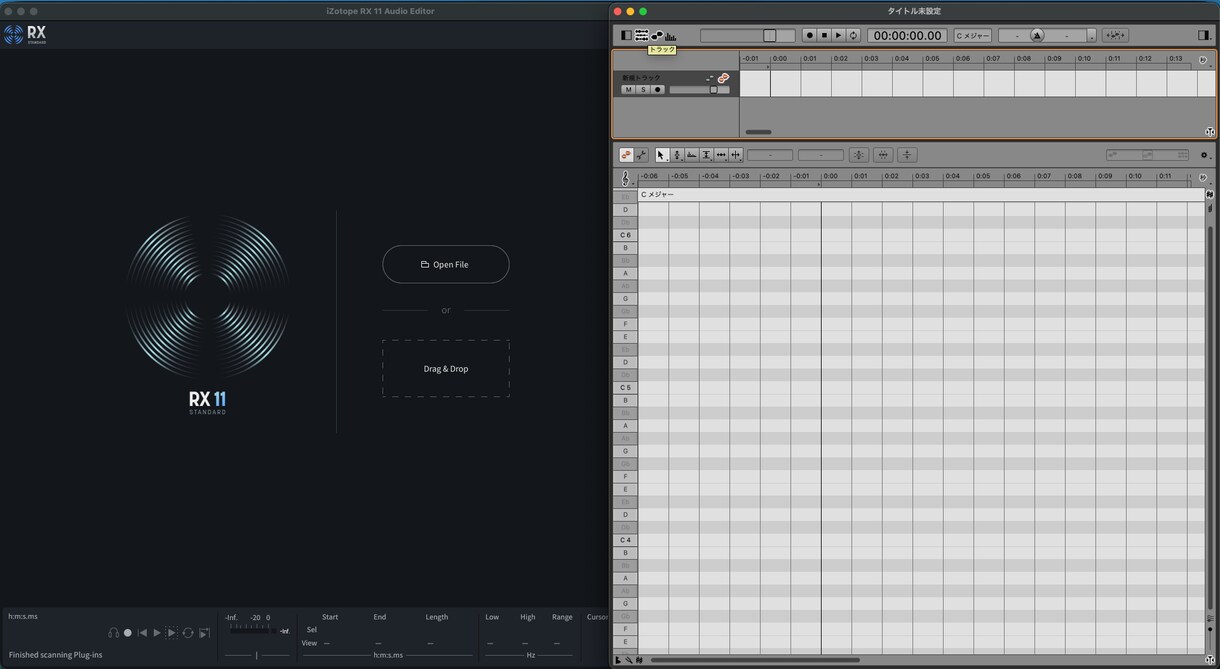This screenshot has height=669, width=1220.
Task: Click Melodyne play button
Action: pyautogui.click(x=838, y=35)
